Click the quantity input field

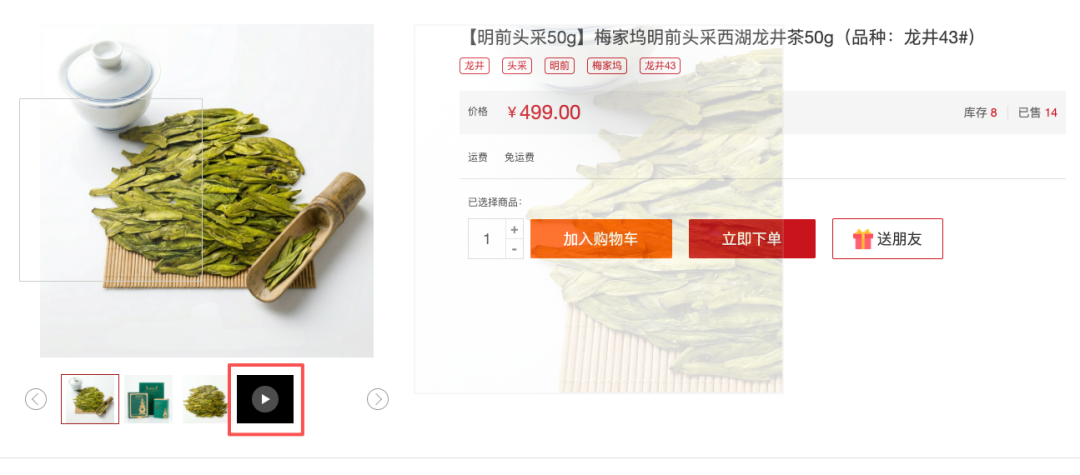487,239
